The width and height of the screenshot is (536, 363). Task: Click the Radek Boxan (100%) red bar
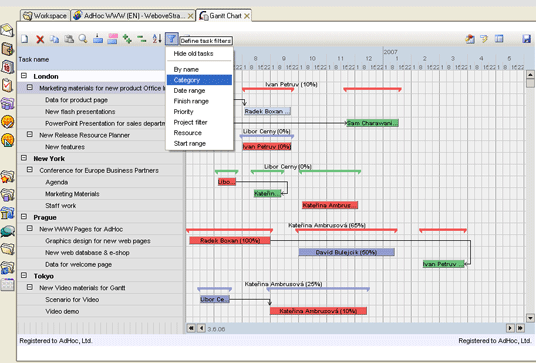(230, 241)
